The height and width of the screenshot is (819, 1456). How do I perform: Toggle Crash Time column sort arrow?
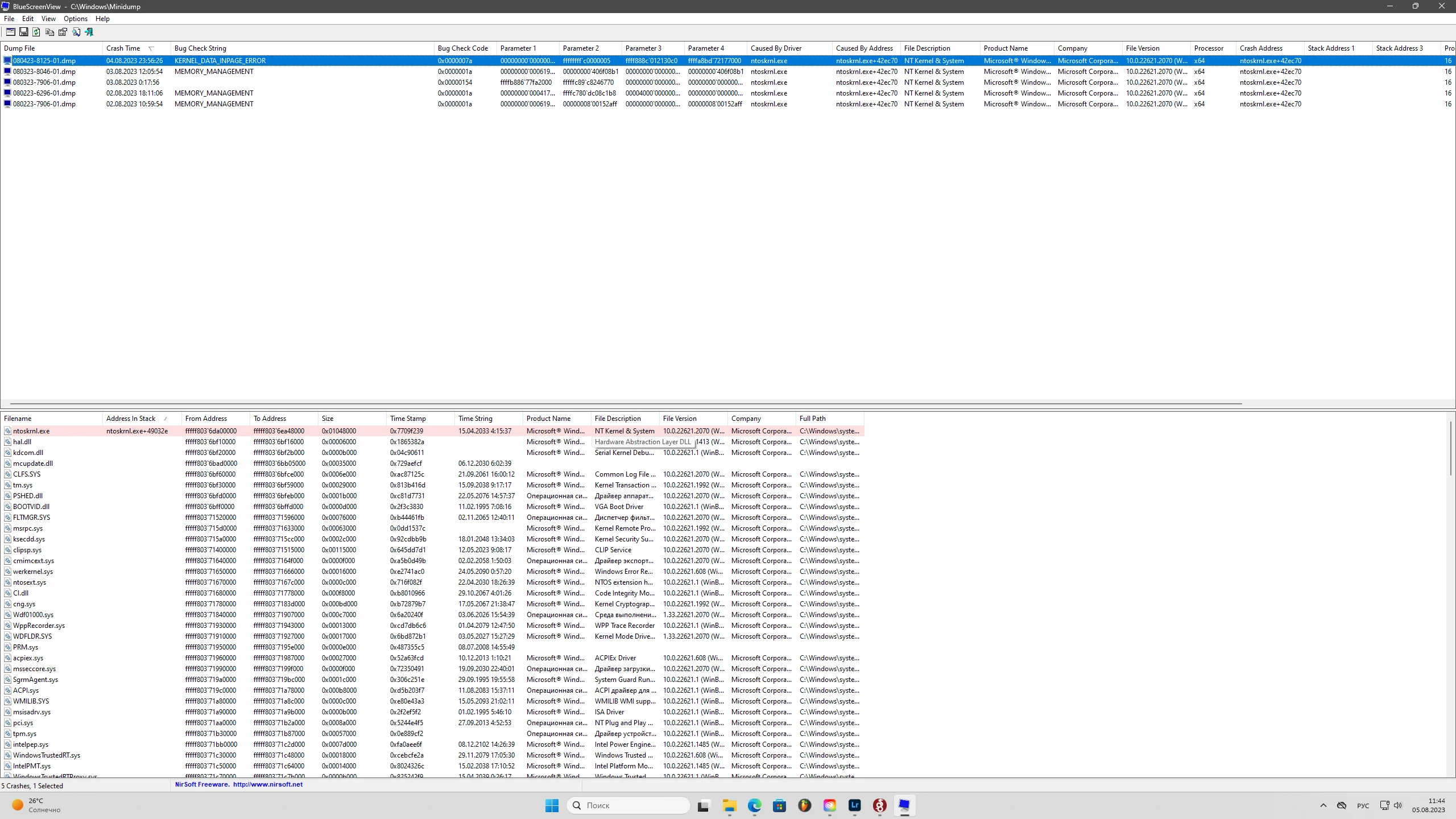coord(151,48)
